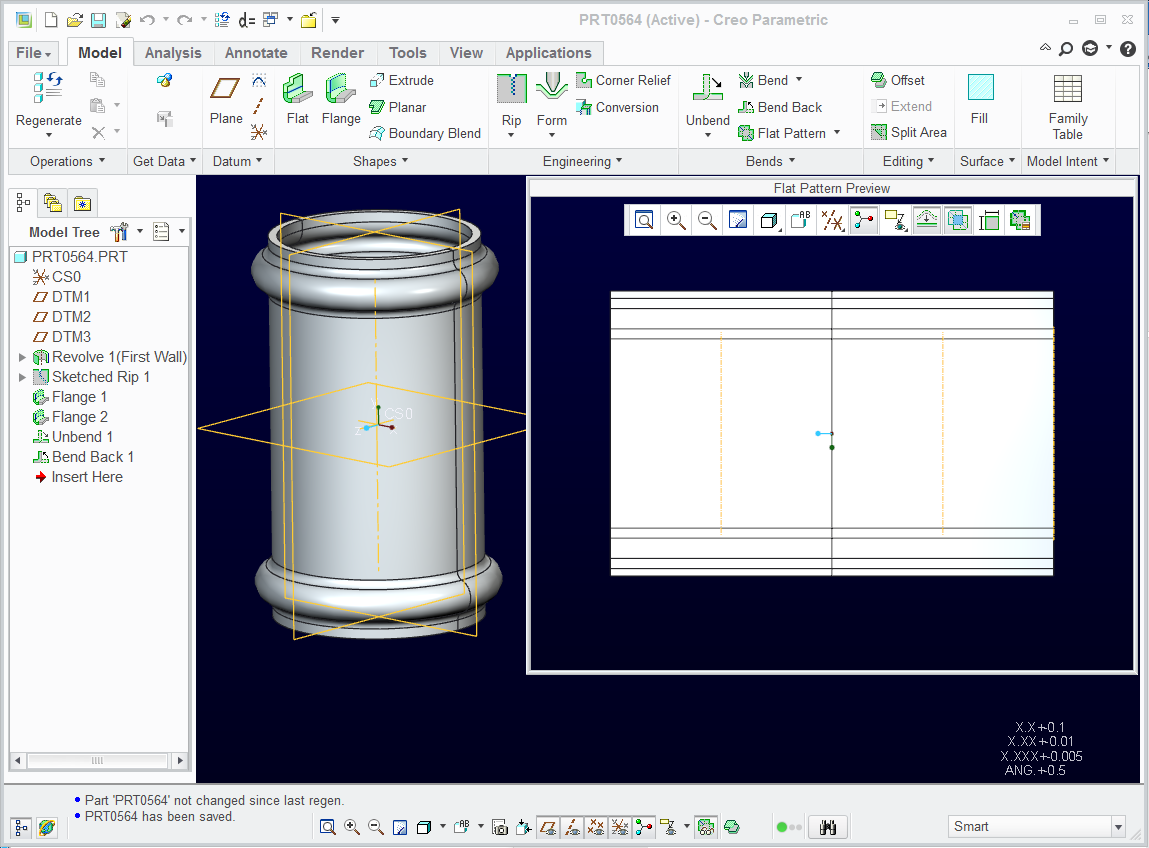Viewport: 1149px width, 848px height.
Task: Open the Datum group dropdown
Action: click(237, 161)
